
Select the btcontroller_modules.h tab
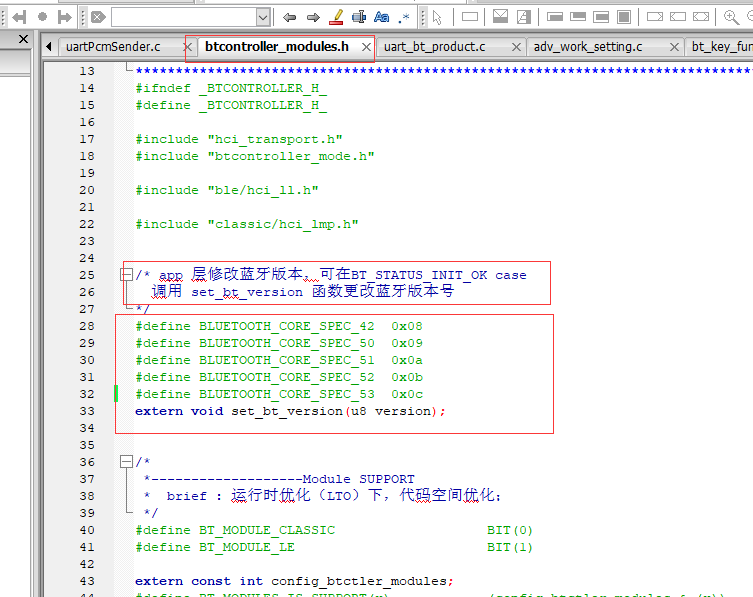[x=277, y=47]
